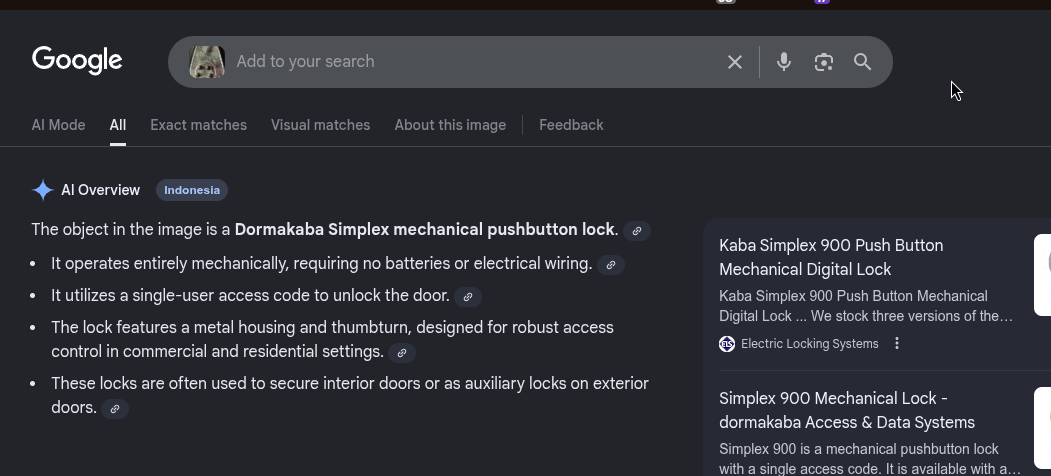Open the Exact matches tab
The height and width of the screenshot is (476, 1051).
pyautogui.click(x=198, y=125)
